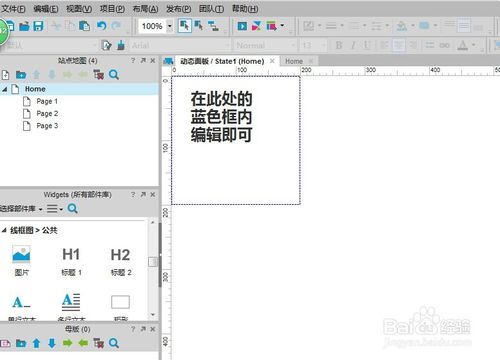Image resolution: width=500 pixels, height=360 pixels.
Task: Click the style format painter icon
Action: coord(106,45)
